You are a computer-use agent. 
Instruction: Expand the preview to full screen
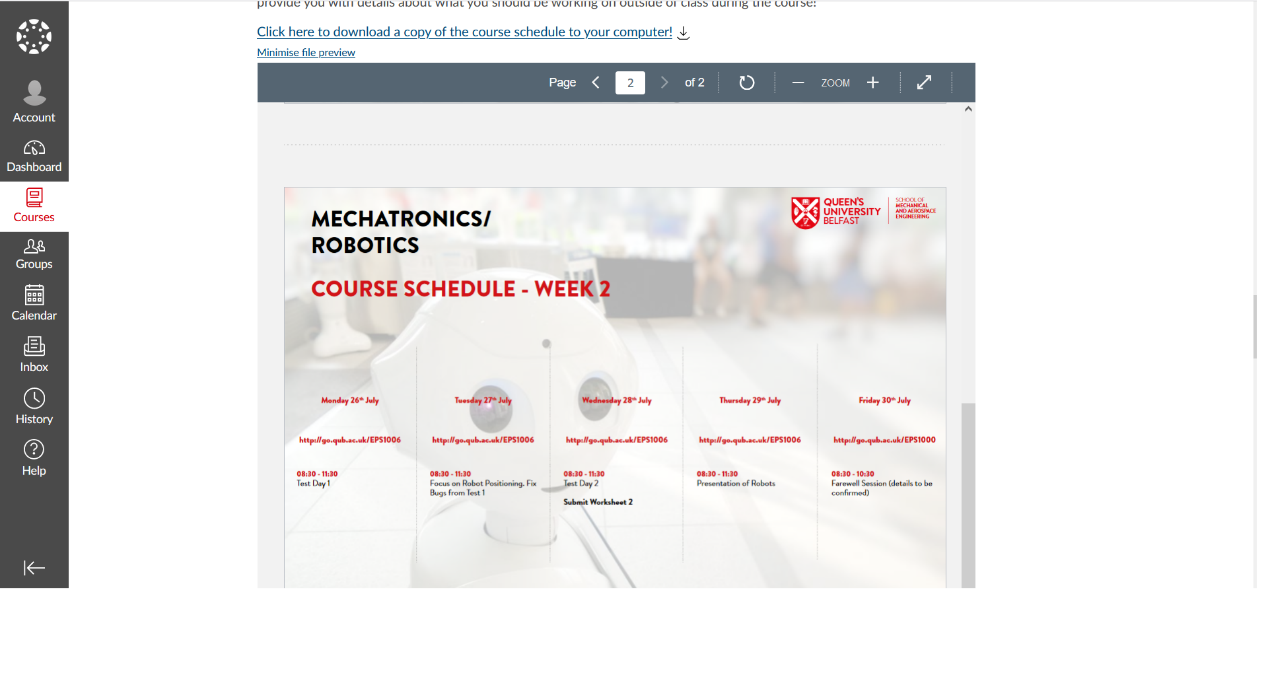(x=924, y=83)
